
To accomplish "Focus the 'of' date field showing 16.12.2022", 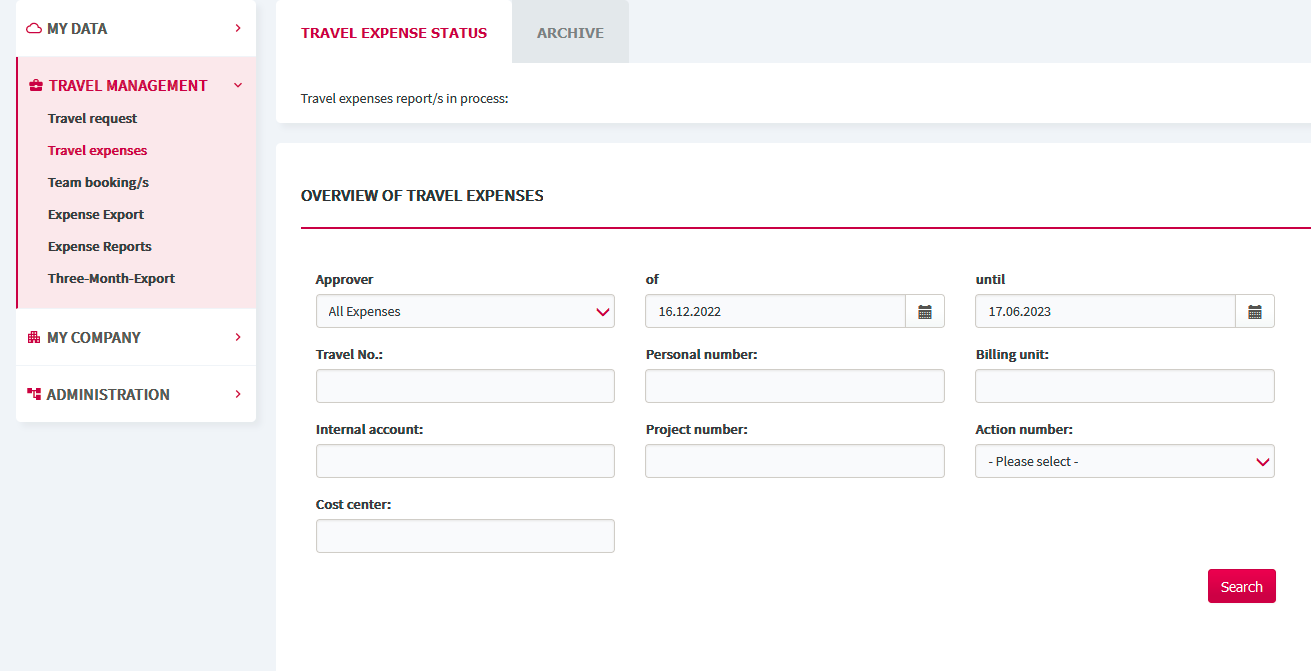I will pyautogui.click(x=775, y=311).
